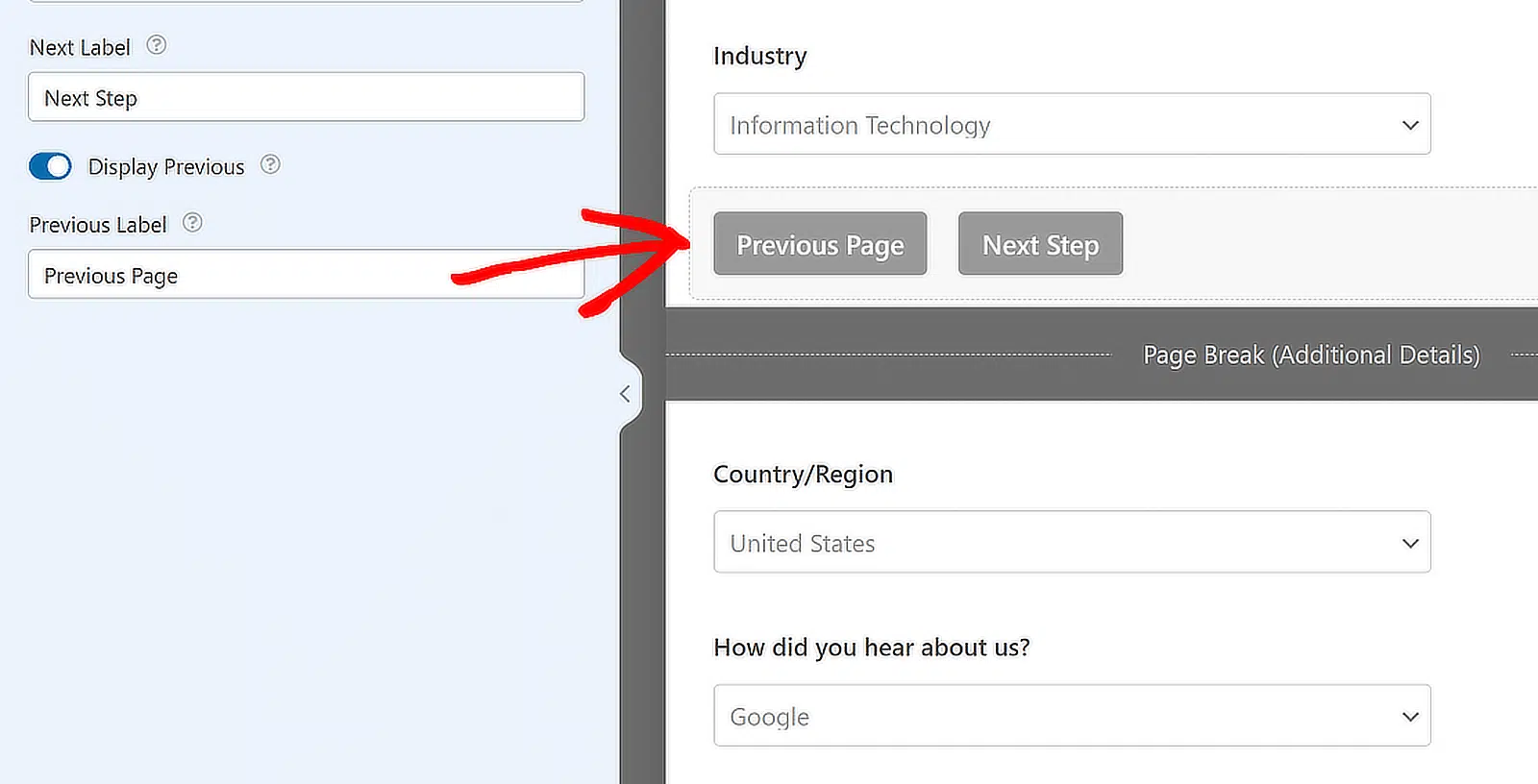Select the Industry field label

pos(759,57)
